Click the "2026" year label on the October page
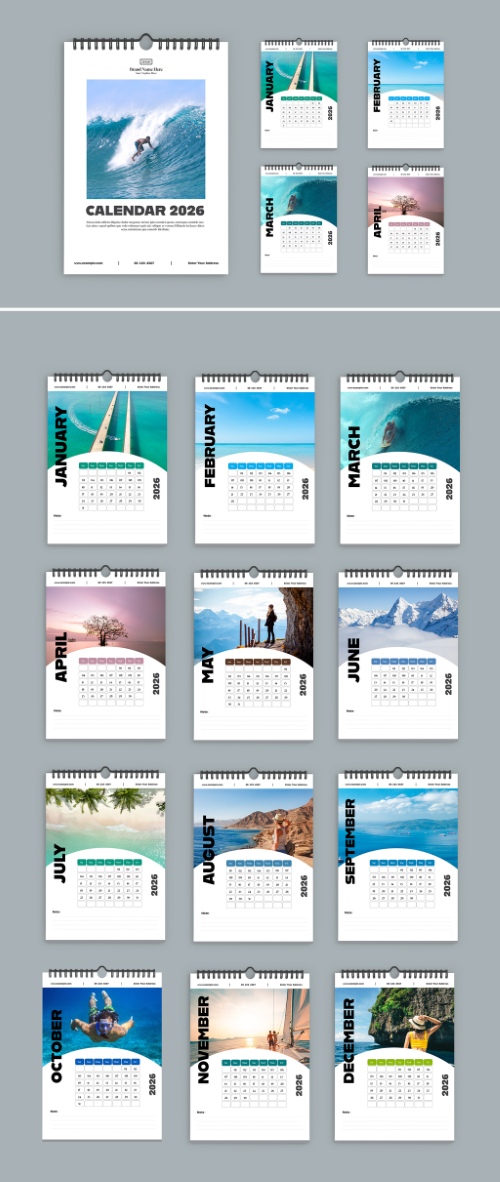The image size is (500, 1182). click(152, 1085)
